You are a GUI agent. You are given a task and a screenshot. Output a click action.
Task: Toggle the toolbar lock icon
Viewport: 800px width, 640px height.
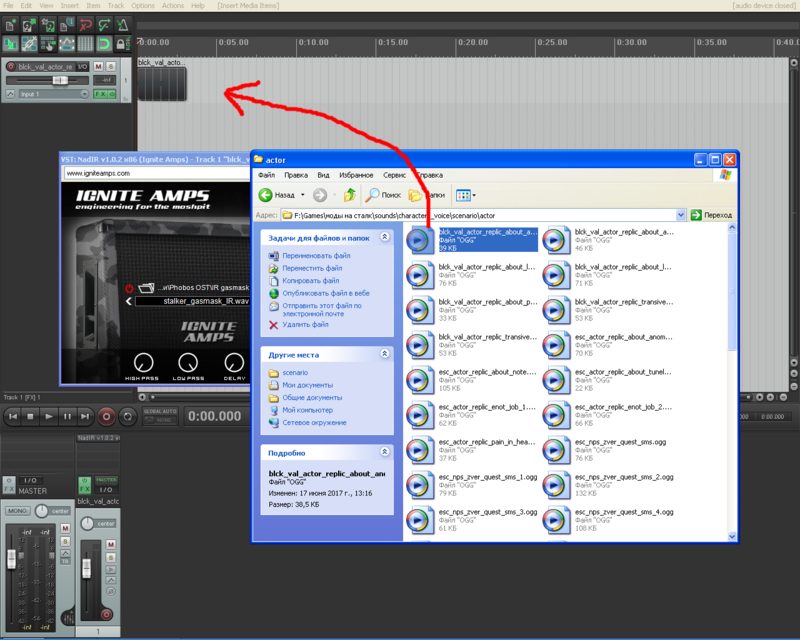click(121, 44)
